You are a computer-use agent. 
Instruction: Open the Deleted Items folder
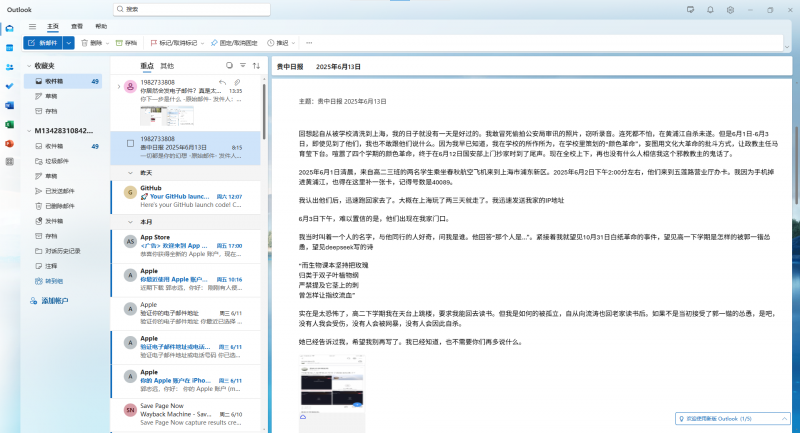pos(59,206)
